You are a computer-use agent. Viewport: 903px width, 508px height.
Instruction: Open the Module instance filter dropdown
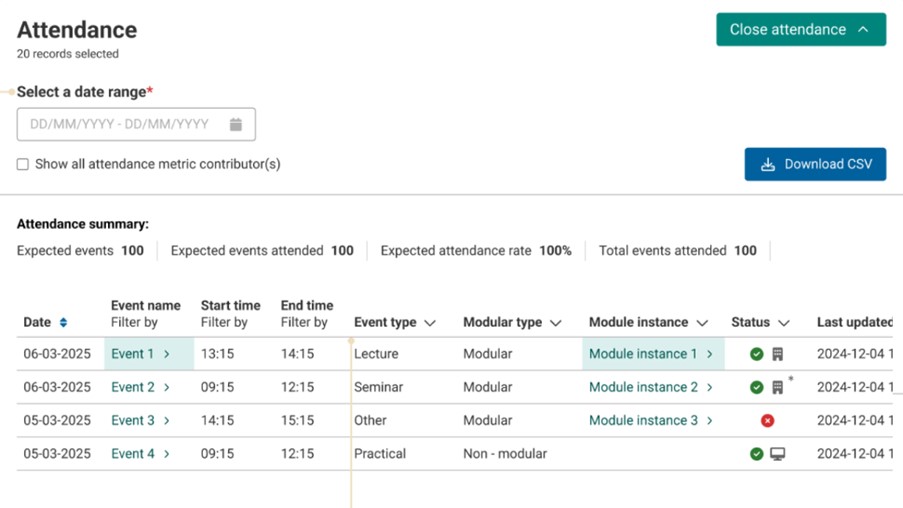pos(702,323)
